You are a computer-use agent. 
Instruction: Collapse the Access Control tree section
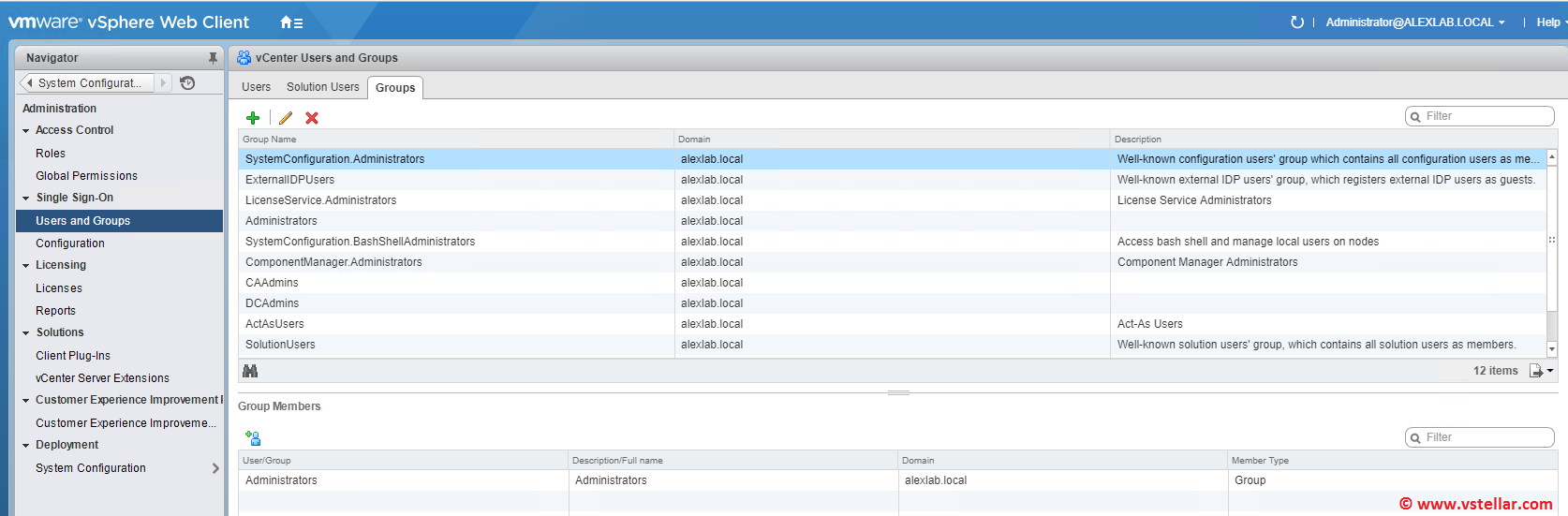click(x=26, y=131)
